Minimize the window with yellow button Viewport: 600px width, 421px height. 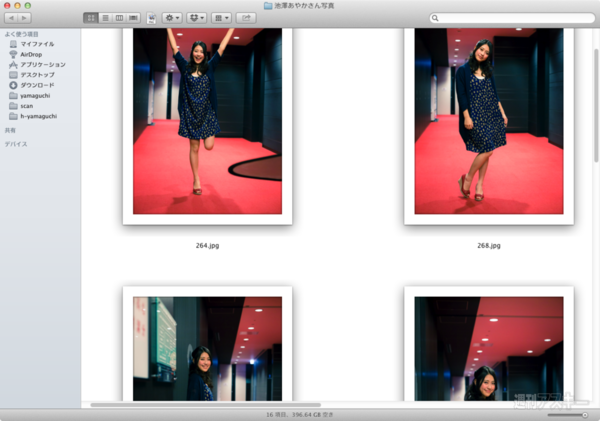tap(17, 5)
